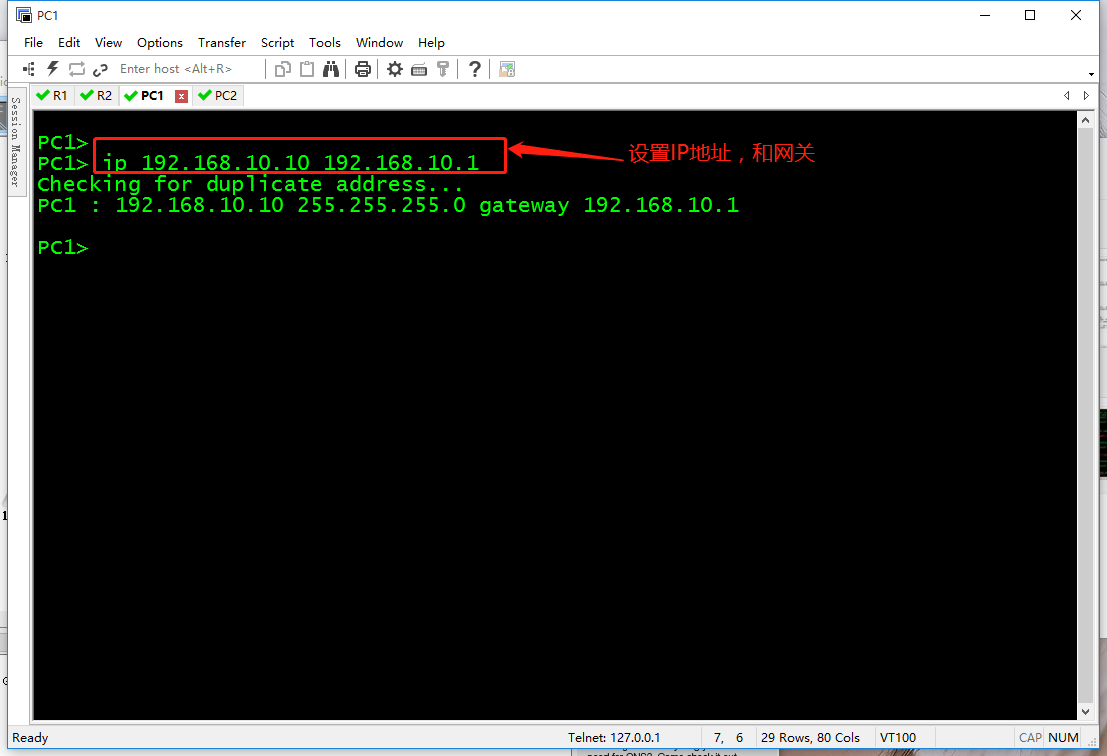Open the Help menu
Screen dimensions: 1107x756
[431, 43]
